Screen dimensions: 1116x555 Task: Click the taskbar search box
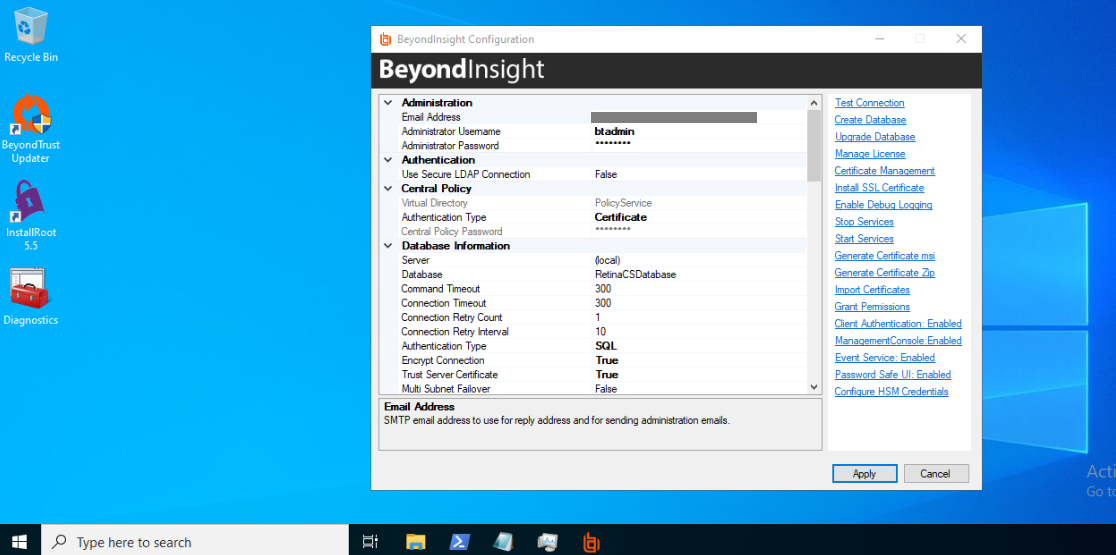click(194, 541)
